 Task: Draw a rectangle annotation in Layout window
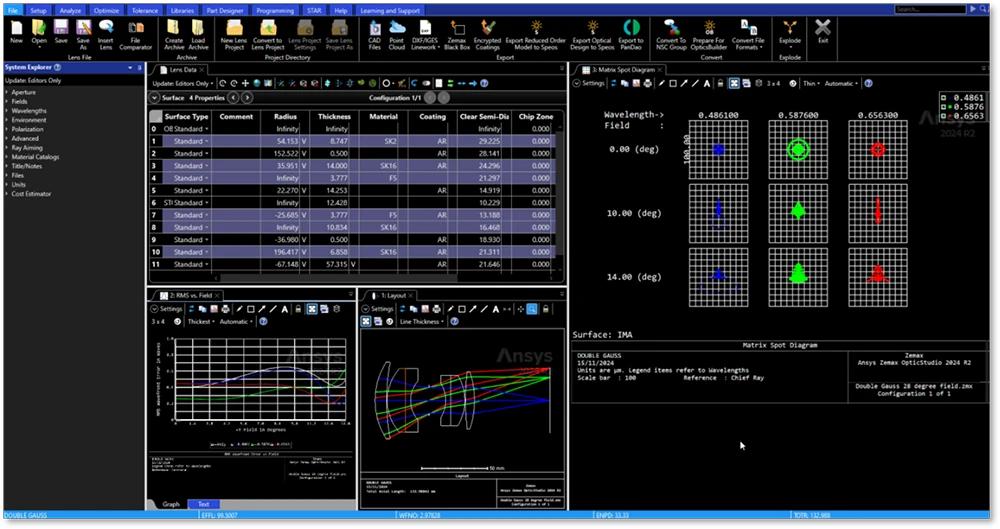(462, 309)
